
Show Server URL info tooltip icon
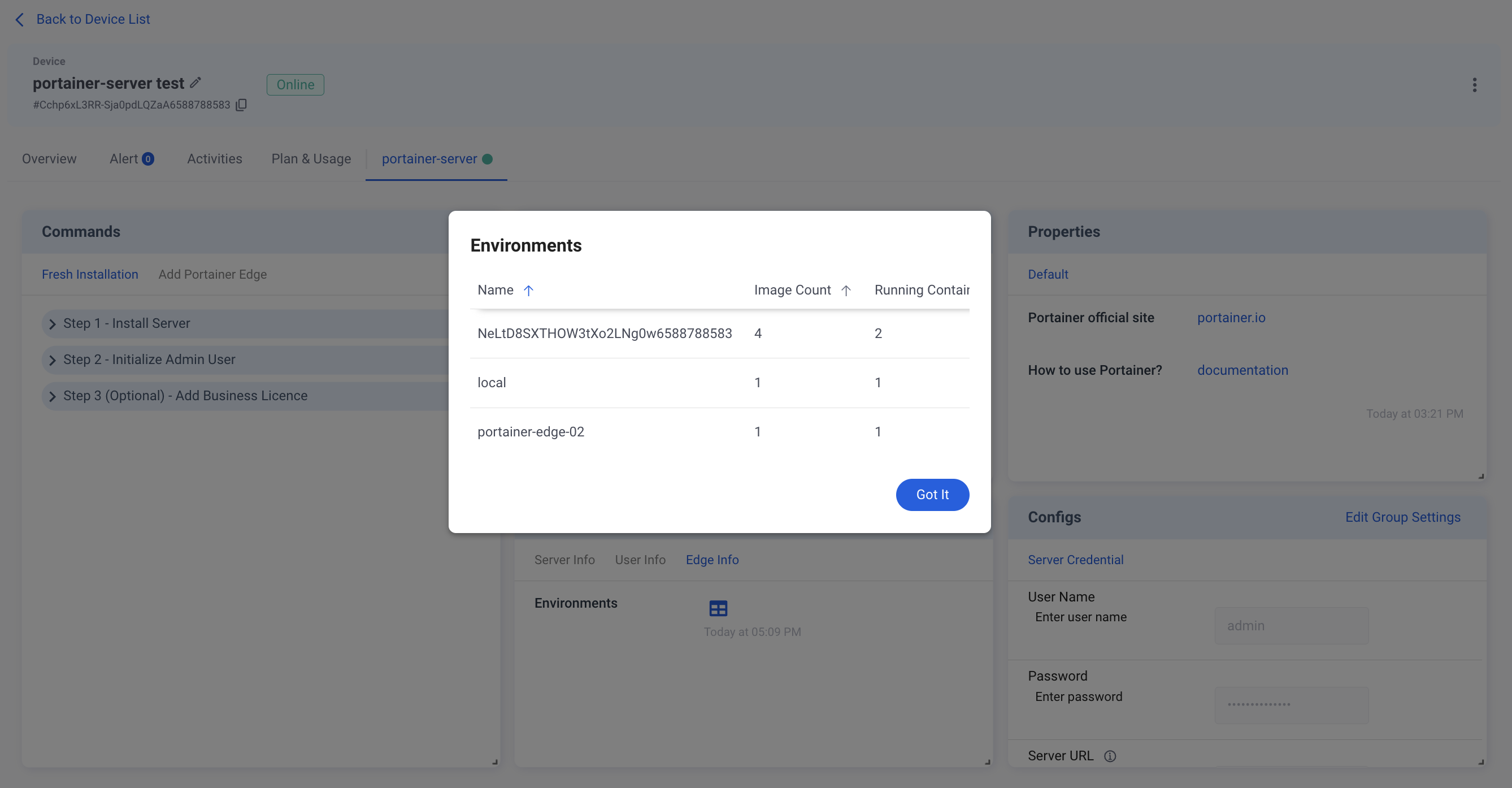[x=1109, y=756]
